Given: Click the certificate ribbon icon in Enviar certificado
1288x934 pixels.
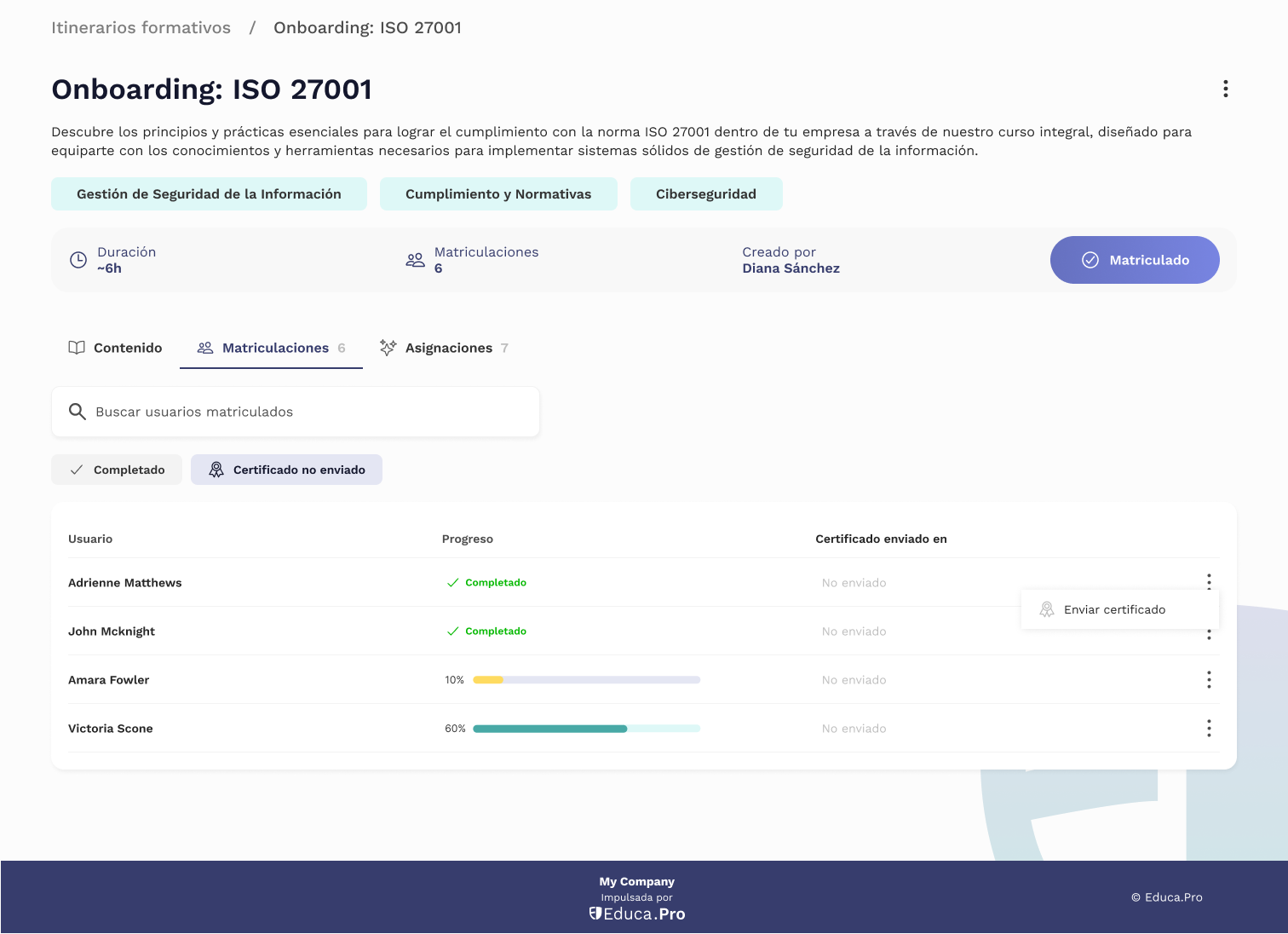Looking at the screenshot, I should pyautogui.click(x=1047, y=609).
